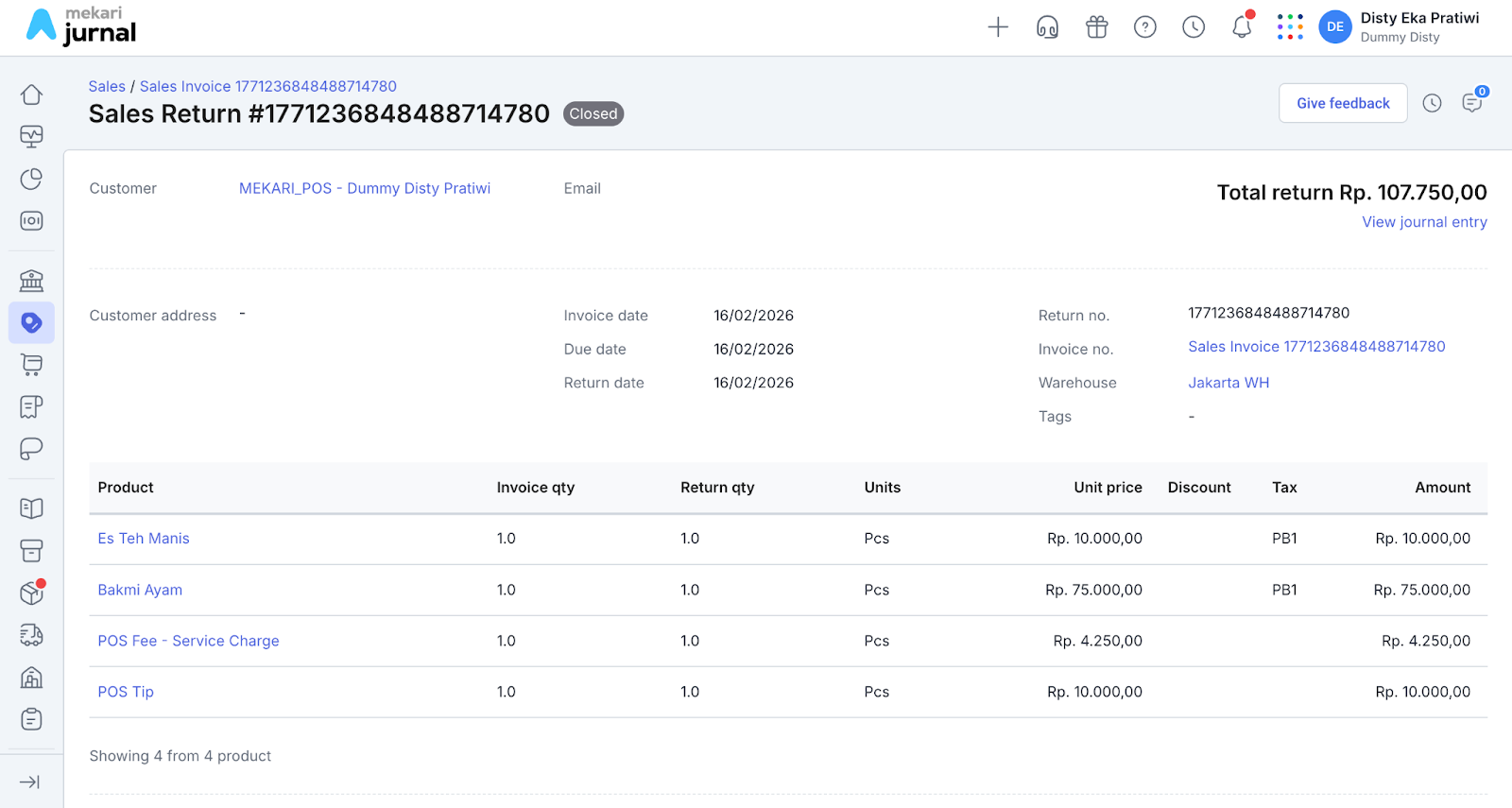Open the Bakmi Ayam product link
Image resolution: width=1512 pixels, height=808 pixels.
coord(140,590)
